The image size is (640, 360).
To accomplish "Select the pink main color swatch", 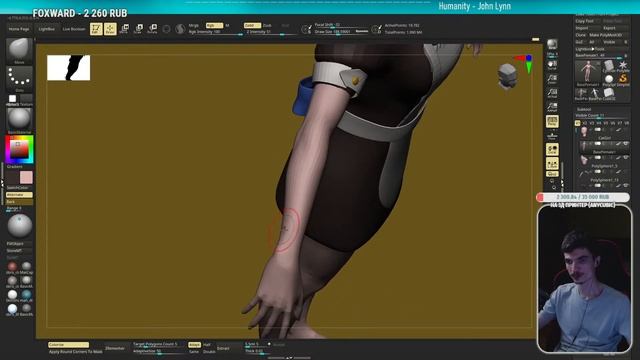I will click(x=26, y=178).
